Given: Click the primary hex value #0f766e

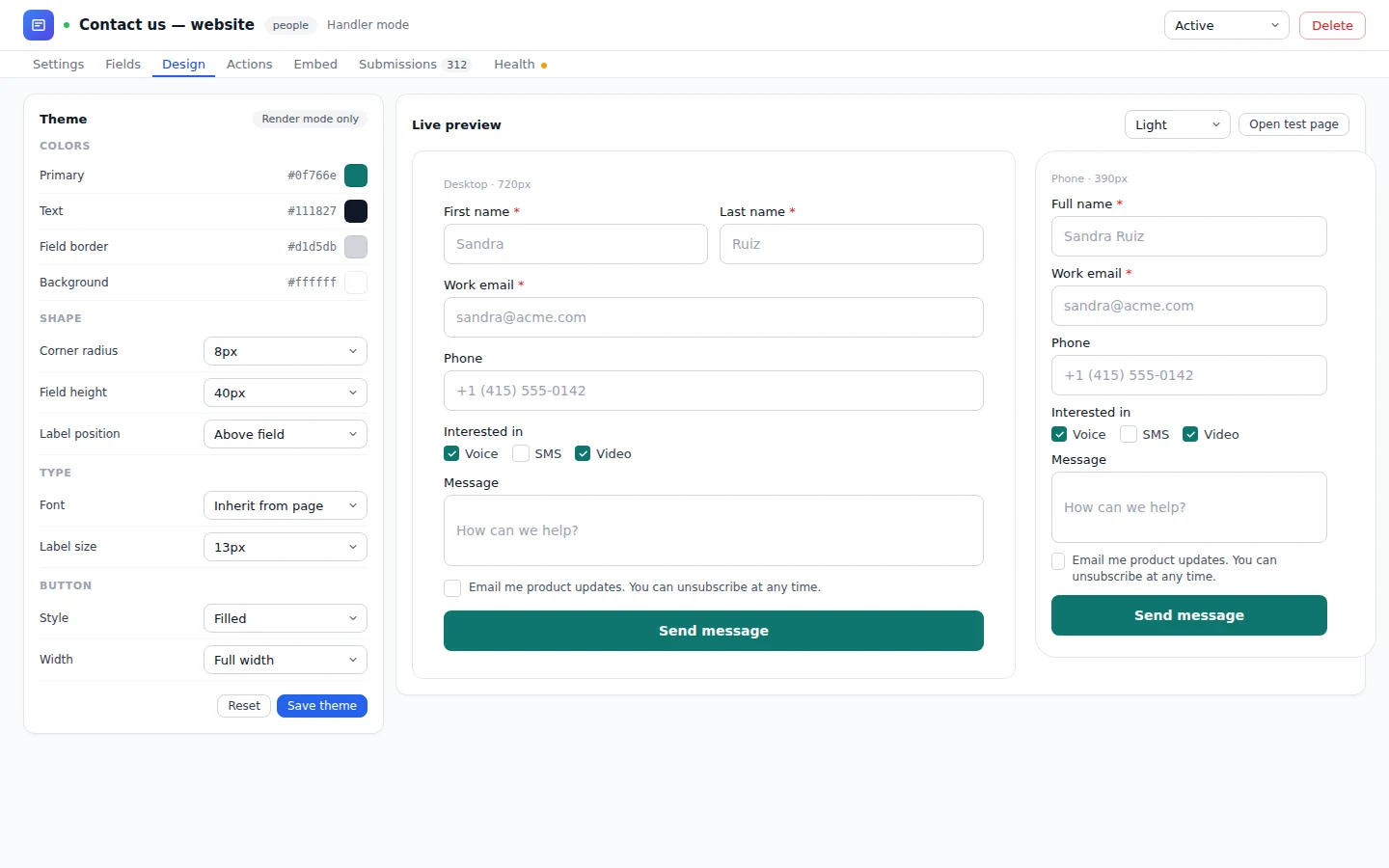Looking at the screenshot, I should 312,176.
